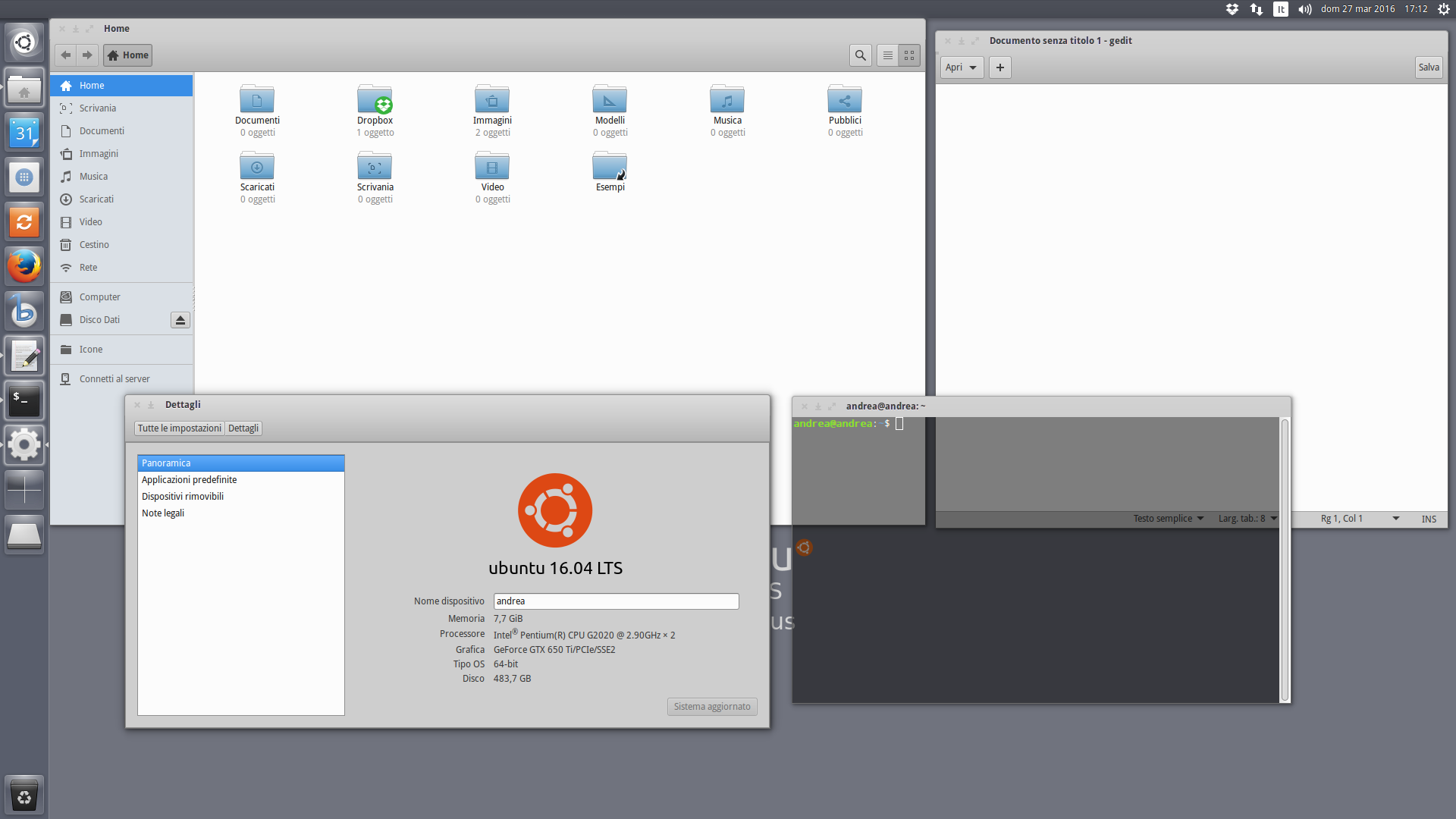The width and height of the screenshot is (1456, 819).
Task: Open the Larg. tab: 8 dropdown
Action: tap(1247, 519)
